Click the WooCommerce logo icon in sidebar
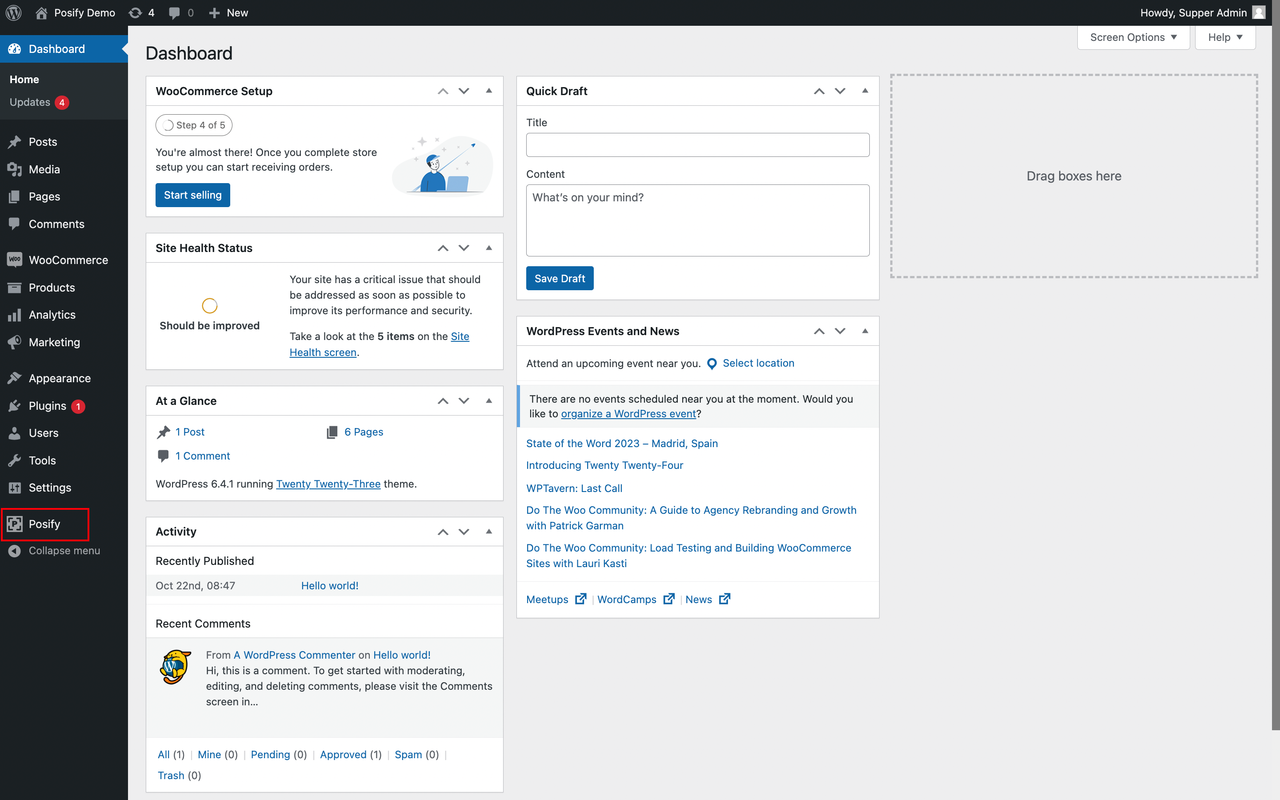Screen dimensions: 1280x800 (14, 260)
